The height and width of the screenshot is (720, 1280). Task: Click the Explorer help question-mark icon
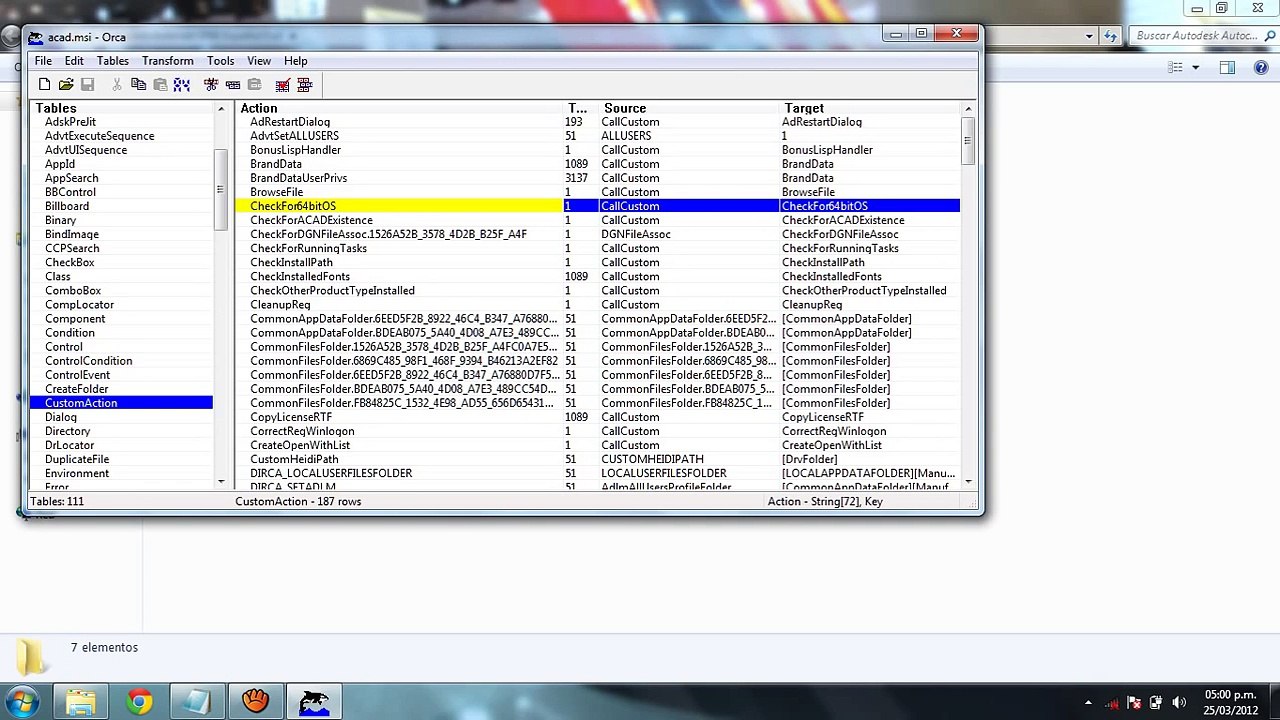[x=1259, y=67]
